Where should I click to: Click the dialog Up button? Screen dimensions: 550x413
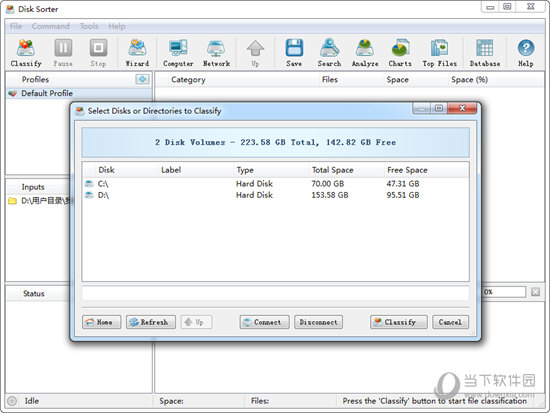tap(196, 322)
